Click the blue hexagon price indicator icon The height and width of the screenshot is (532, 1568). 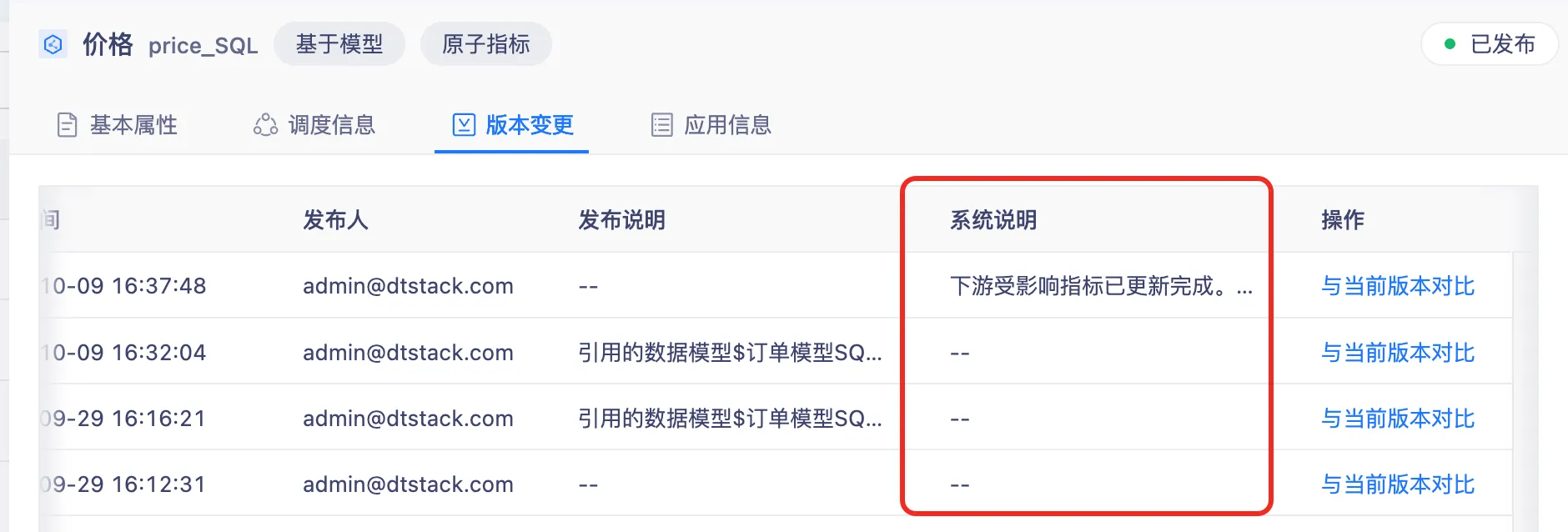[53, 44]
